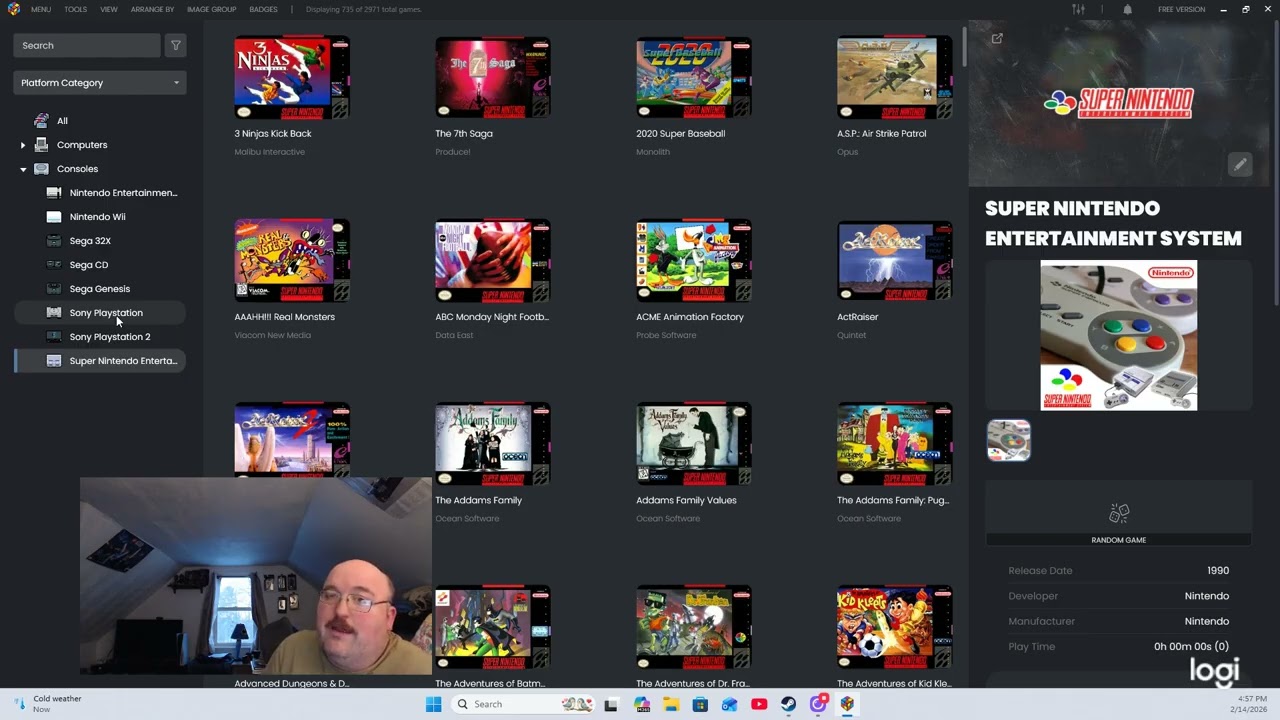Select Nintendo Entertainment System platform in the tree
The height and width of the screenshot is (720, 1280).
click(123, 193)
